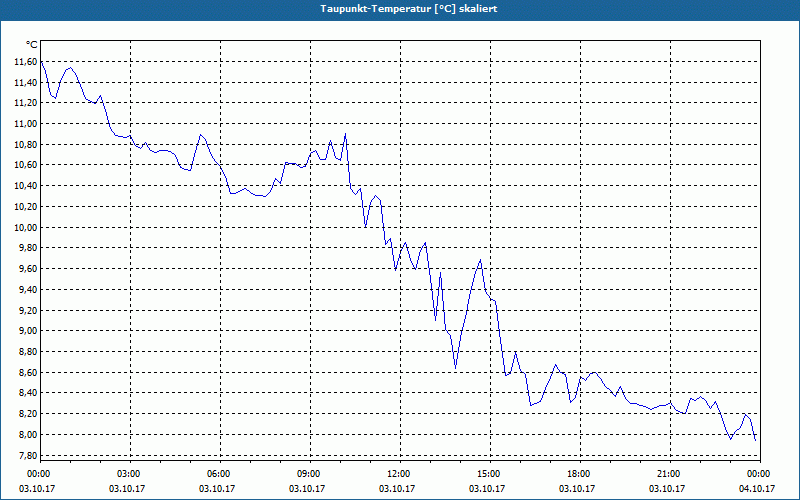This screenshot has height=500, width=800.
Task: Click the 04.10.17 date label
Action: (757, 489)
